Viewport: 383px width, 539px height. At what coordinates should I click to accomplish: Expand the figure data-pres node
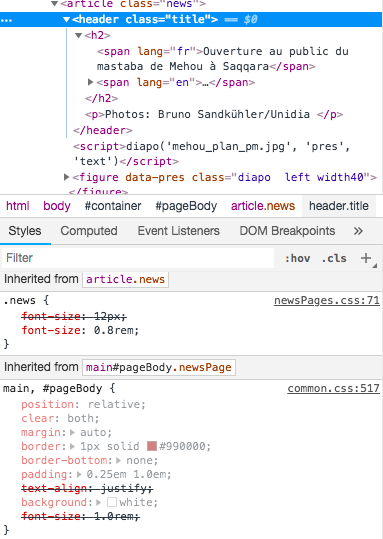tap(67, 177)
